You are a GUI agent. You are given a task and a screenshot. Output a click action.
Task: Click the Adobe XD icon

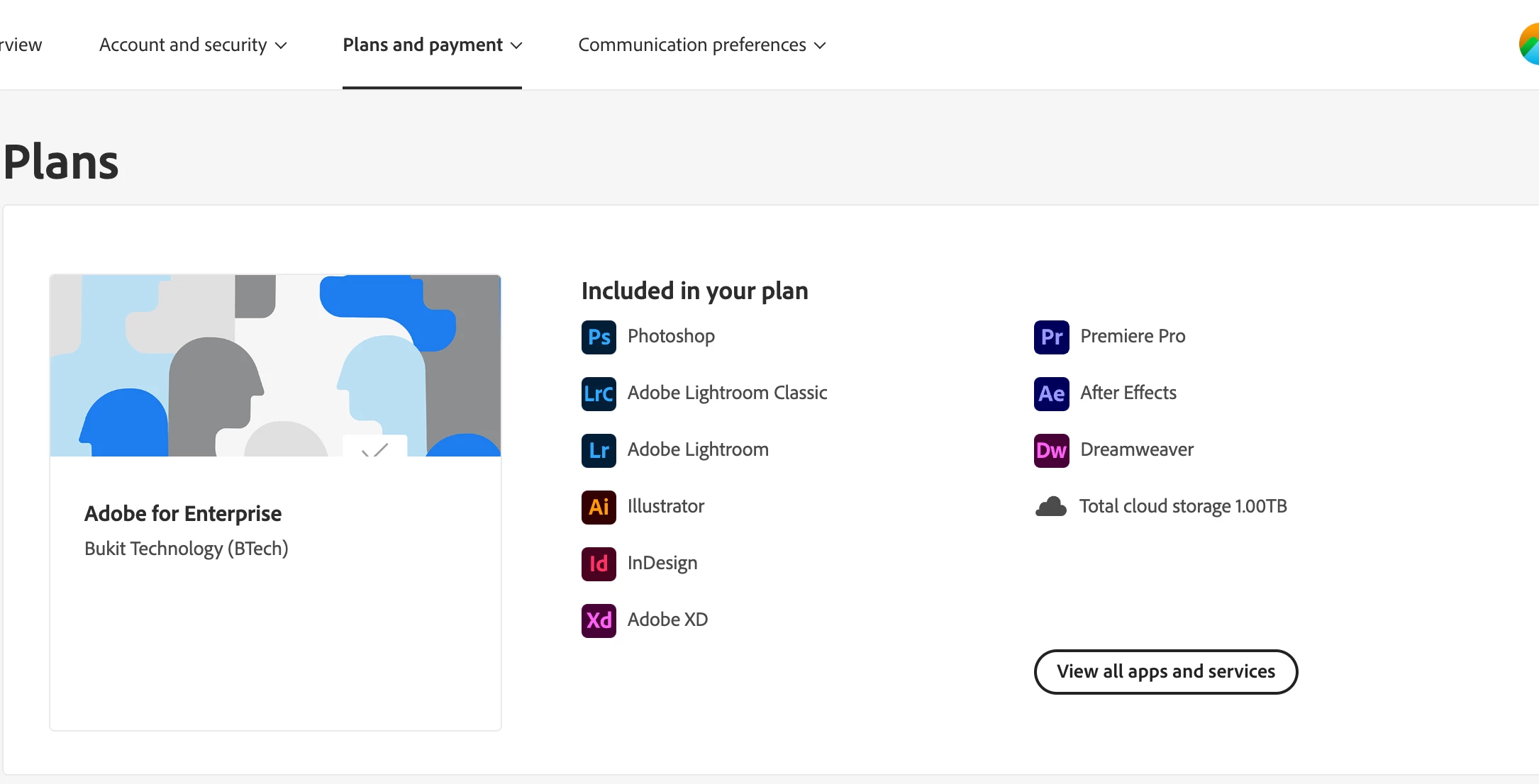pos(599,620)
